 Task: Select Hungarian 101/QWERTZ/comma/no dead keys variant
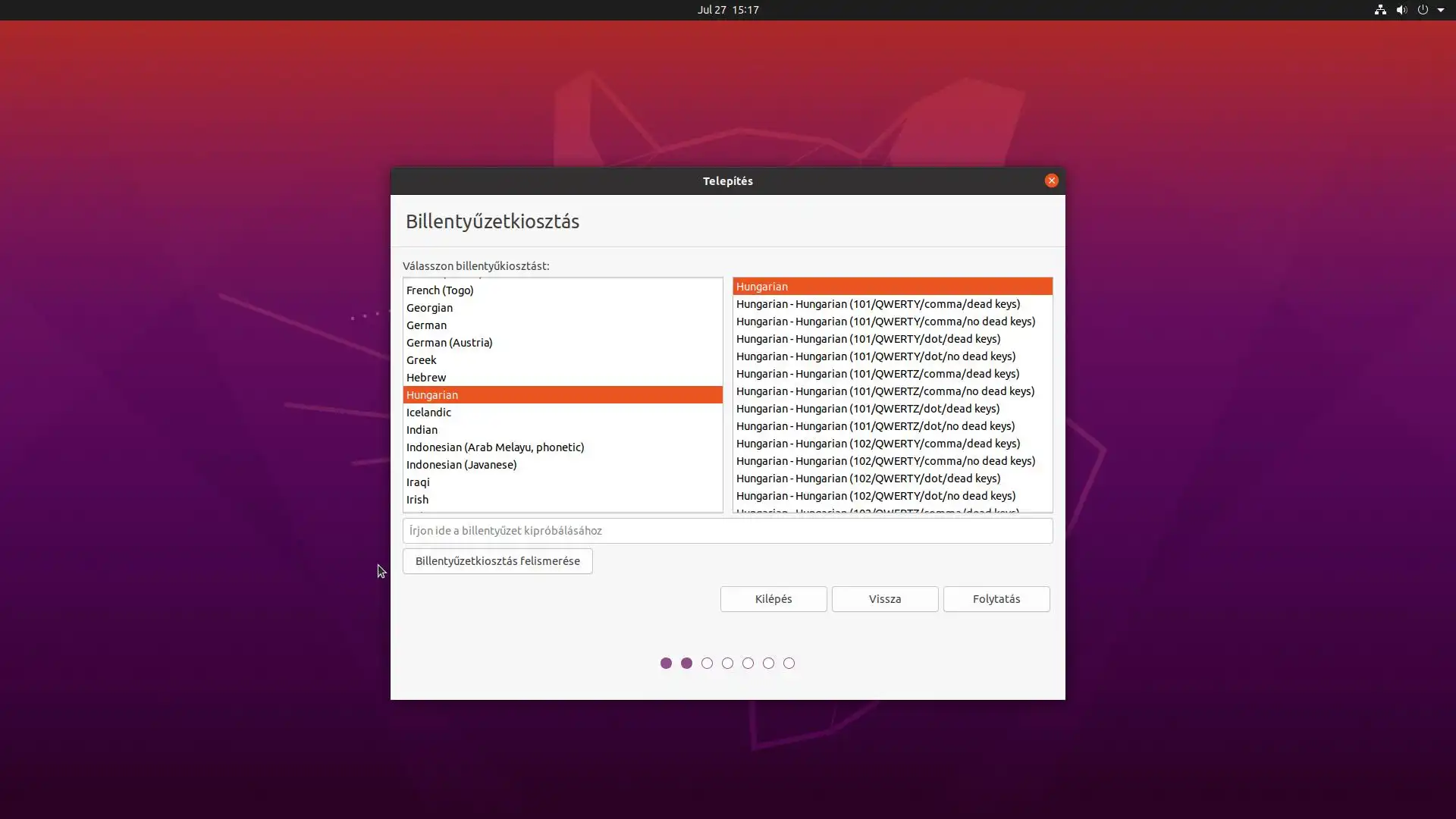(885, 391)
